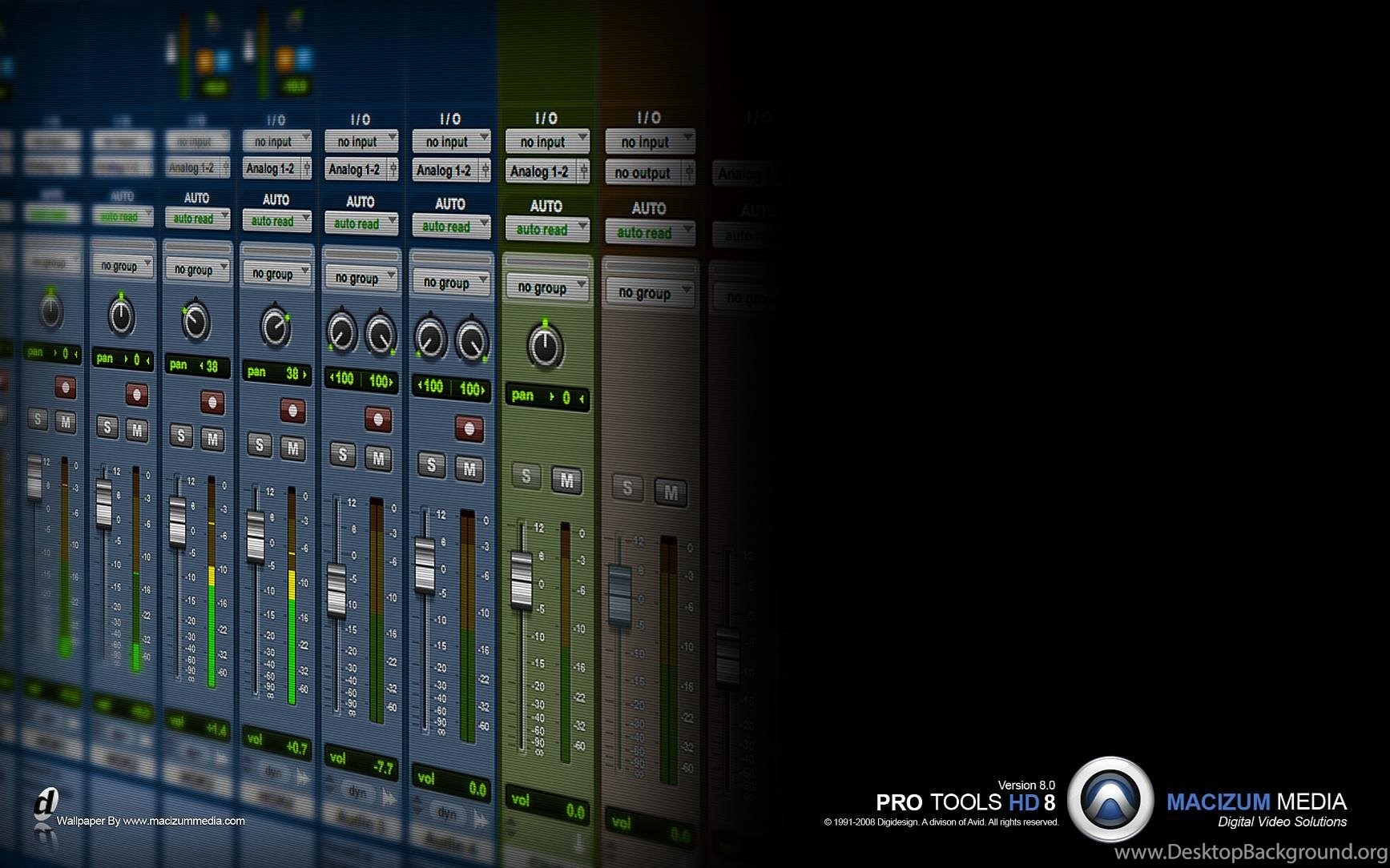Click left pan knob on blue vol 0.0 track
1390x868 pixels.
(430, 339)
